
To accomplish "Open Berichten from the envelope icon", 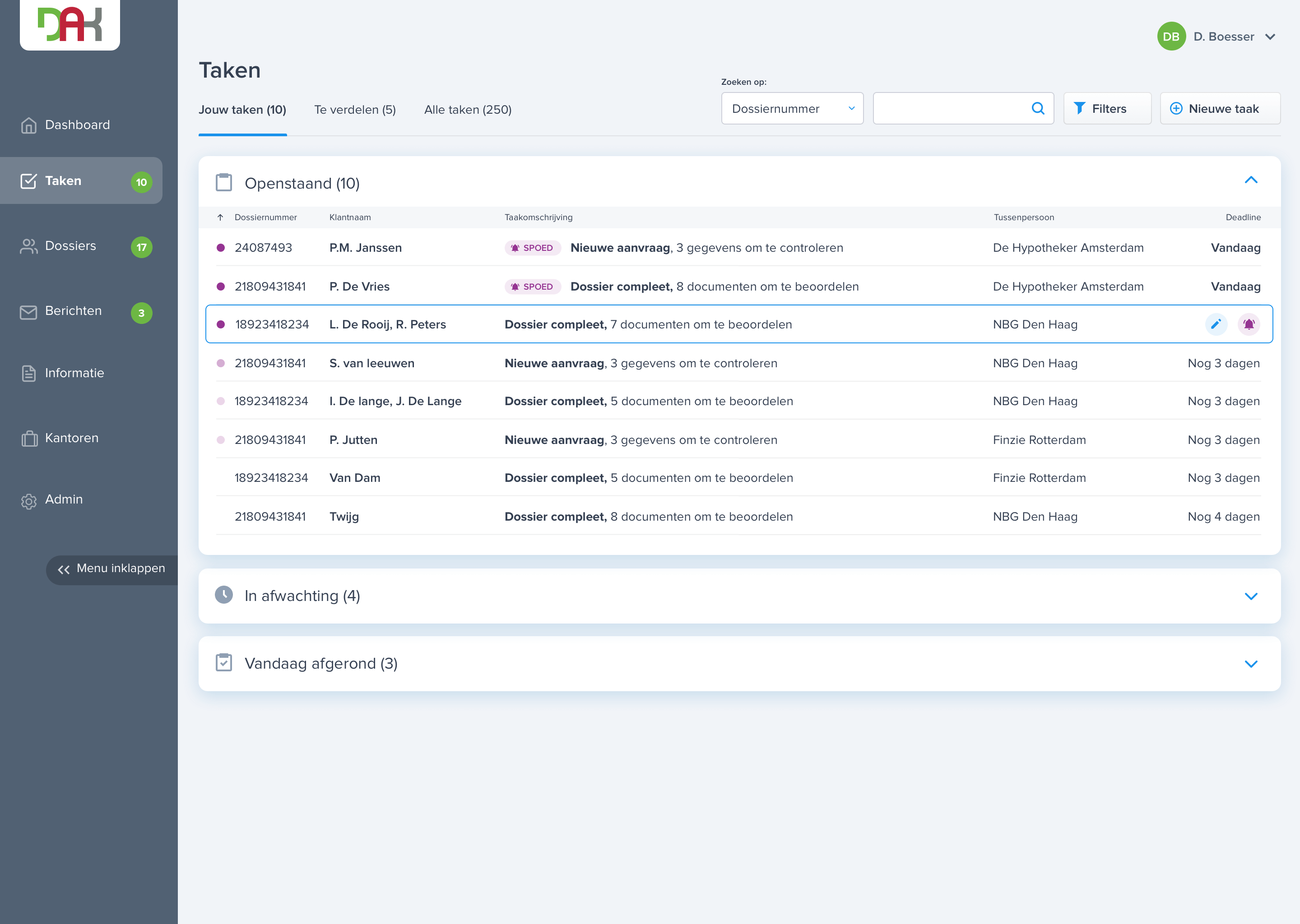I will [x=28, y=312].
